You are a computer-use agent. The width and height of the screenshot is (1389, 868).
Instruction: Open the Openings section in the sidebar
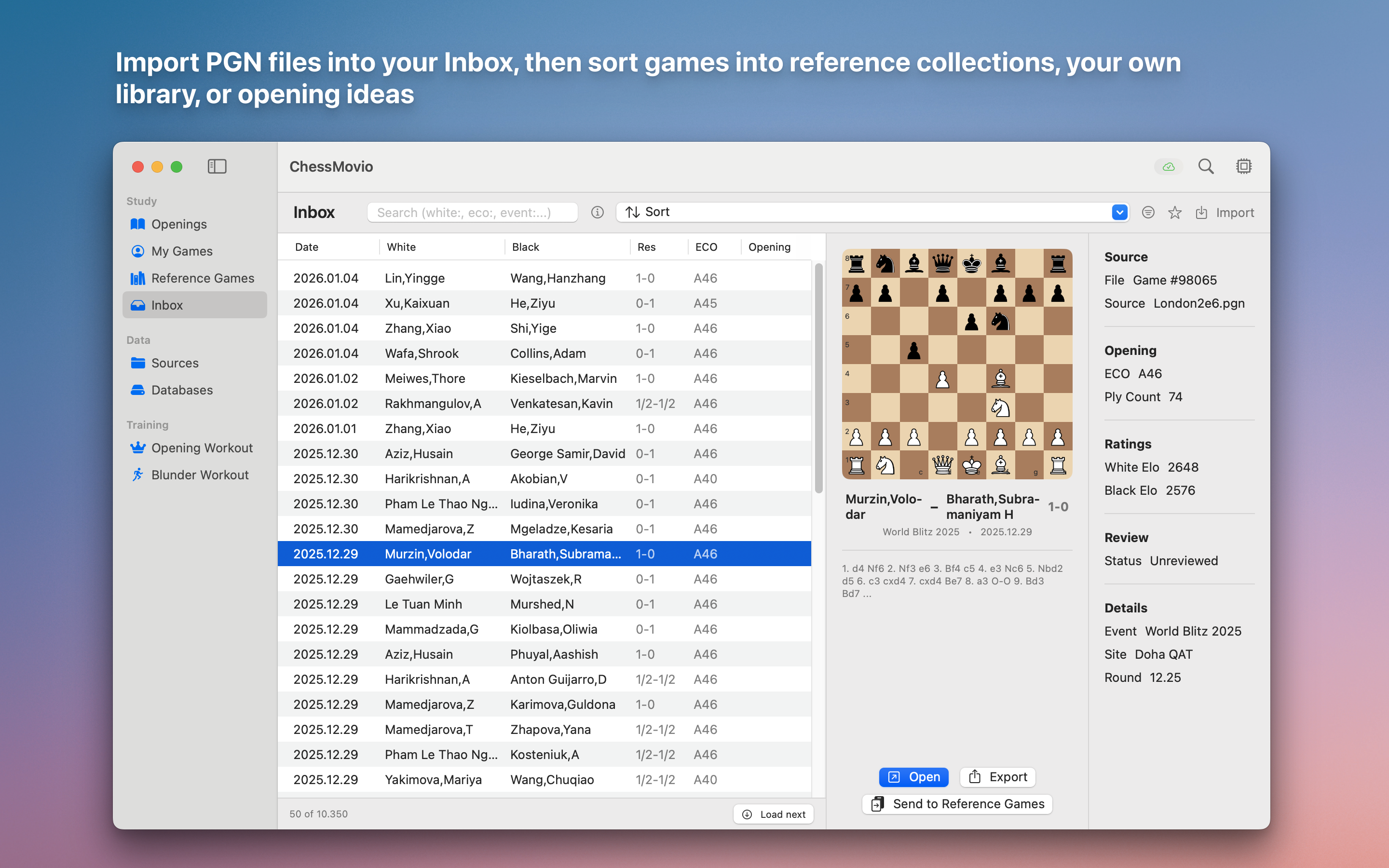click(178, 224)
